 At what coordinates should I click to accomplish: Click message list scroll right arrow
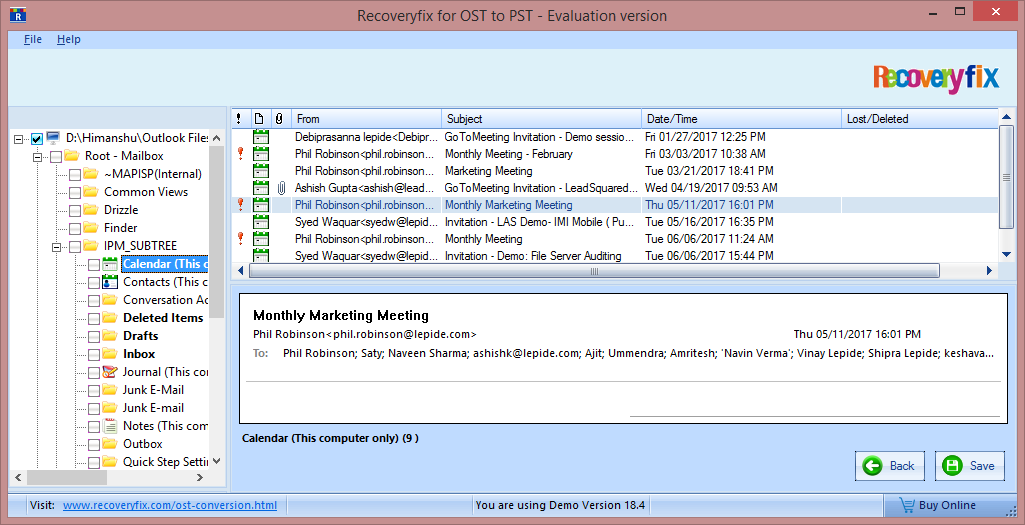click(989, 270)
